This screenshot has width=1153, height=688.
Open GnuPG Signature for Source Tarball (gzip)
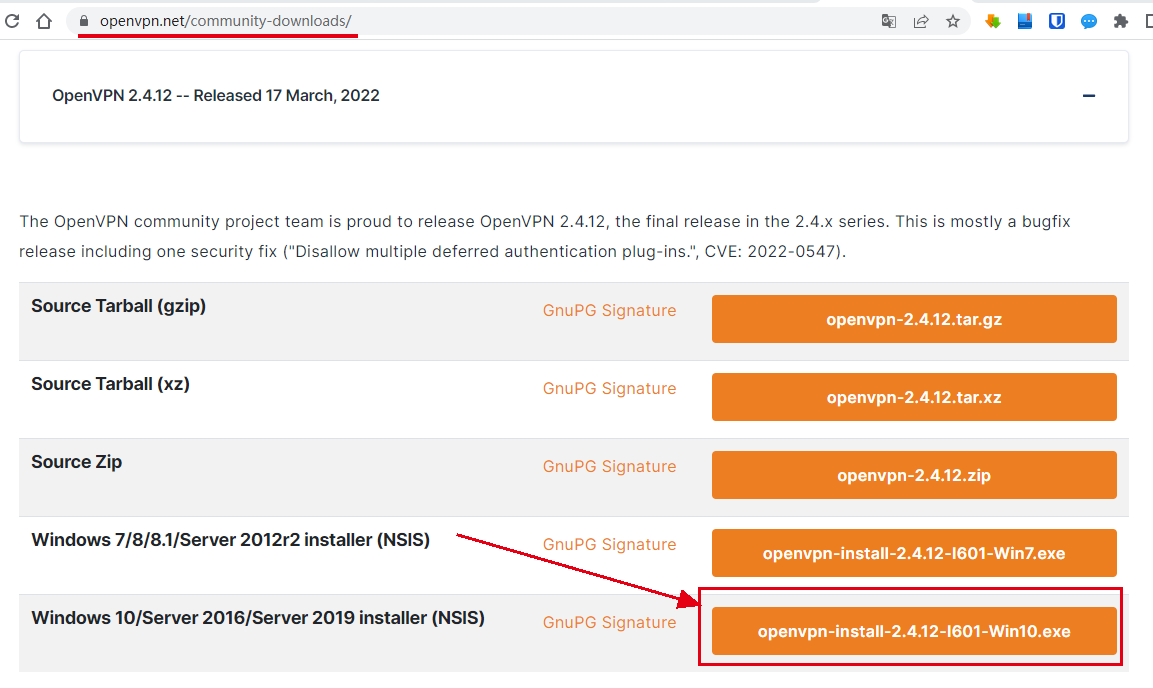609,311
